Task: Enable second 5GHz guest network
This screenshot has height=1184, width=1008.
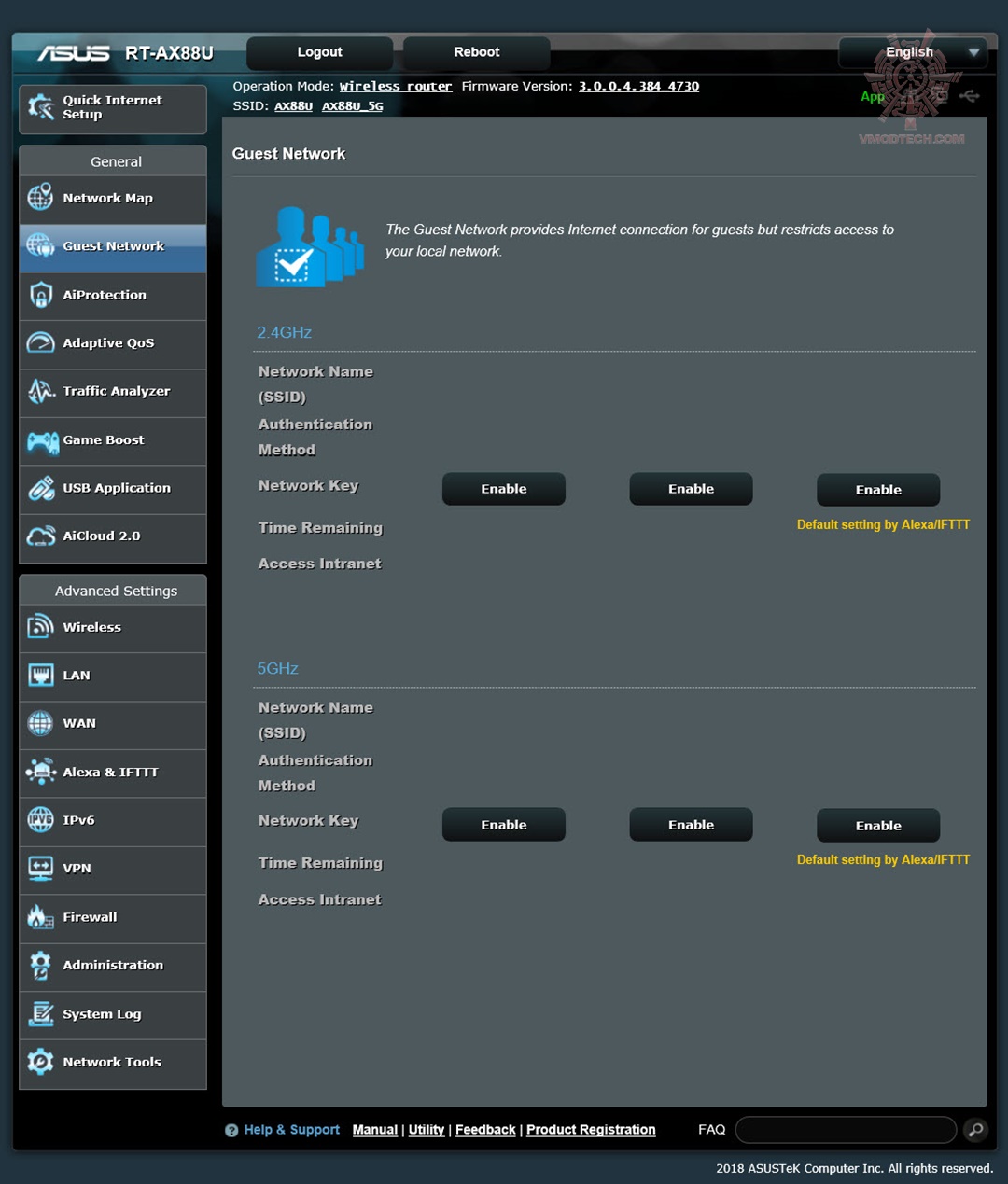Action: pos(691,825)
